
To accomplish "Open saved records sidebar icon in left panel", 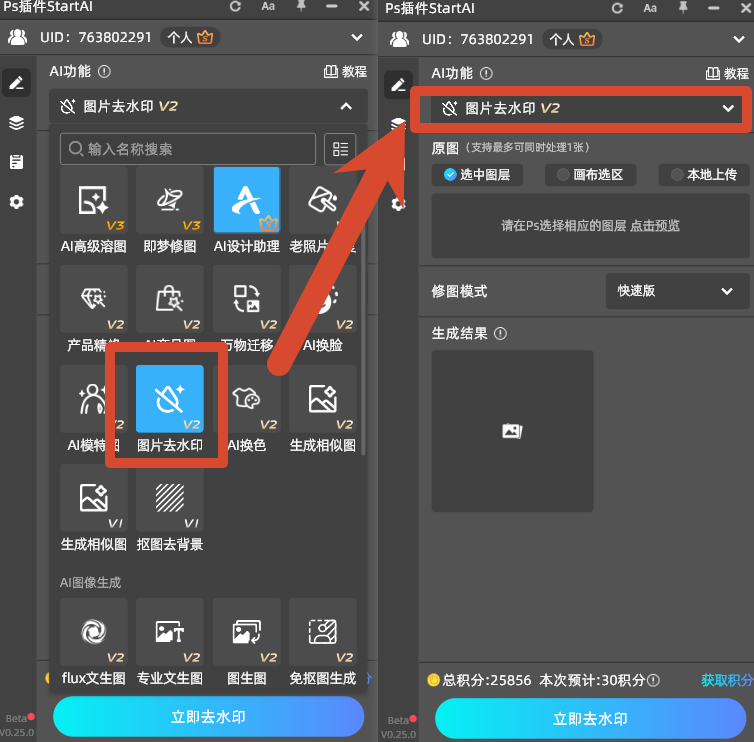I will (x=16, y=162).
